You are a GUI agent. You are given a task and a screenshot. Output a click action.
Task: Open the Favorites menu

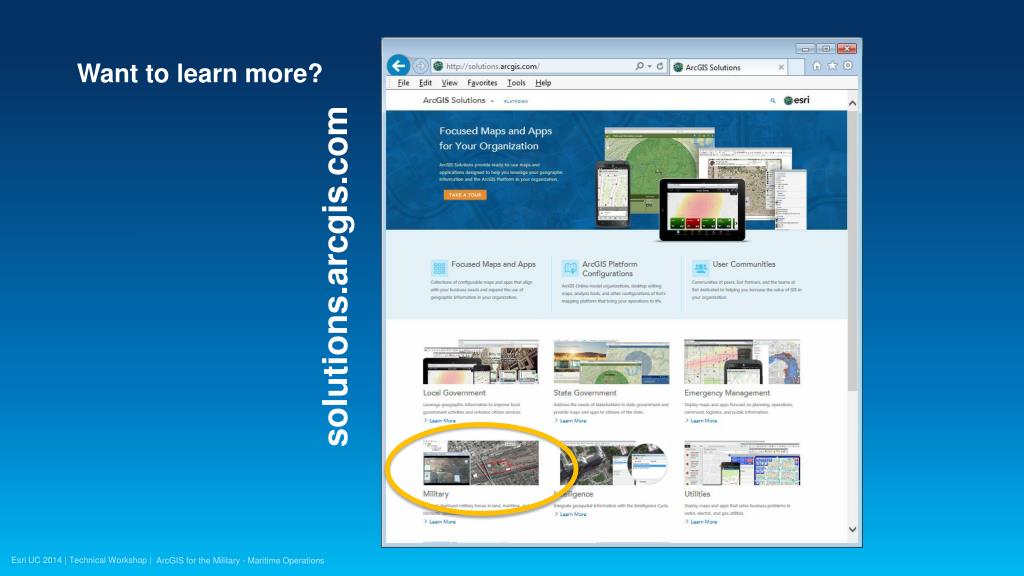click(x=482, y=83)
